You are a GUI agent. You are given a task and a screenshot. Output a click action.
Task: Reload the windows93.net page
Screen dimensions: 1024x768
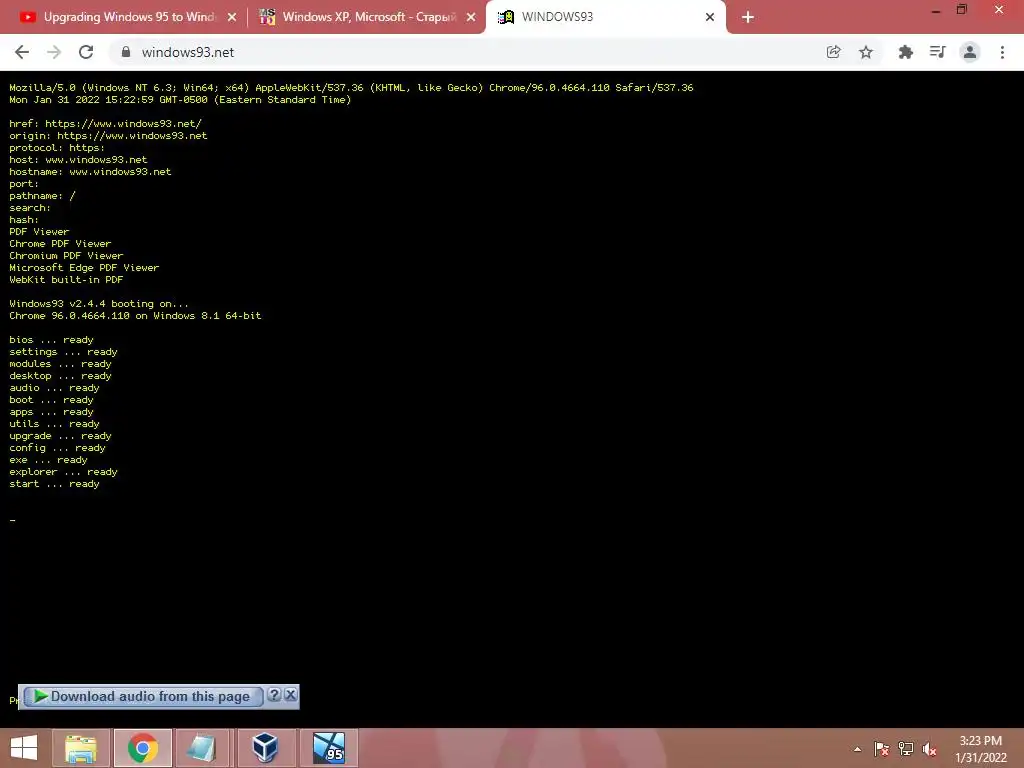pos(86,52)
